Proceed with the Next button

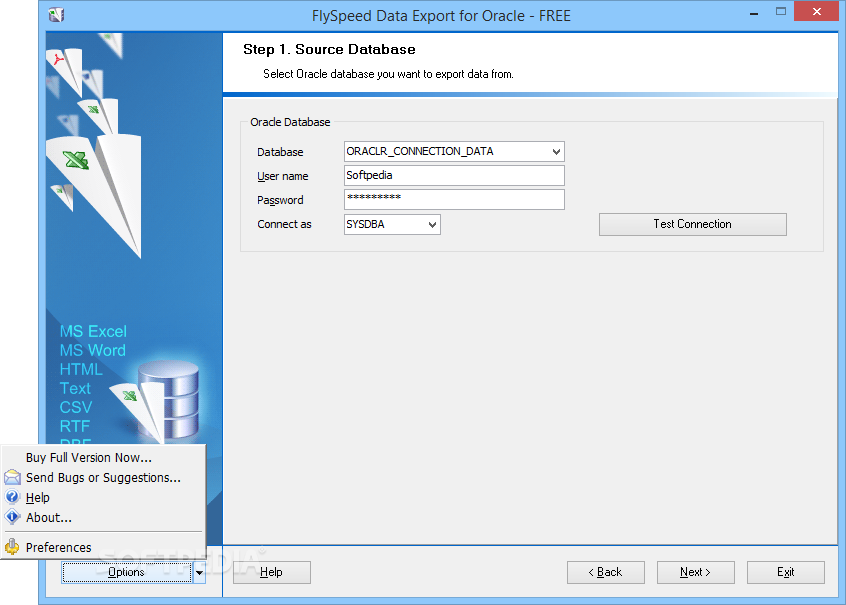tap(695, 572)
